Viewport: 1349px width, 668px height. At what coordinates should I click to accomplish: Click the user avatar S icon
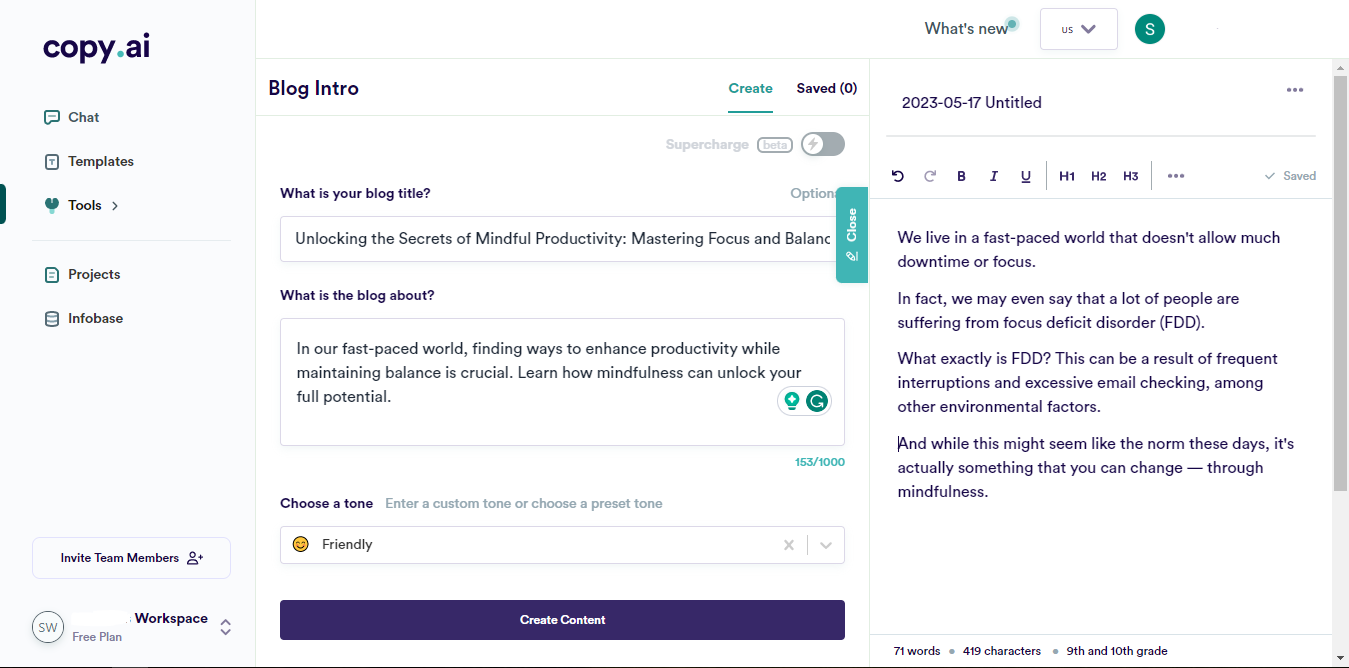click(x=1150, y=29)
